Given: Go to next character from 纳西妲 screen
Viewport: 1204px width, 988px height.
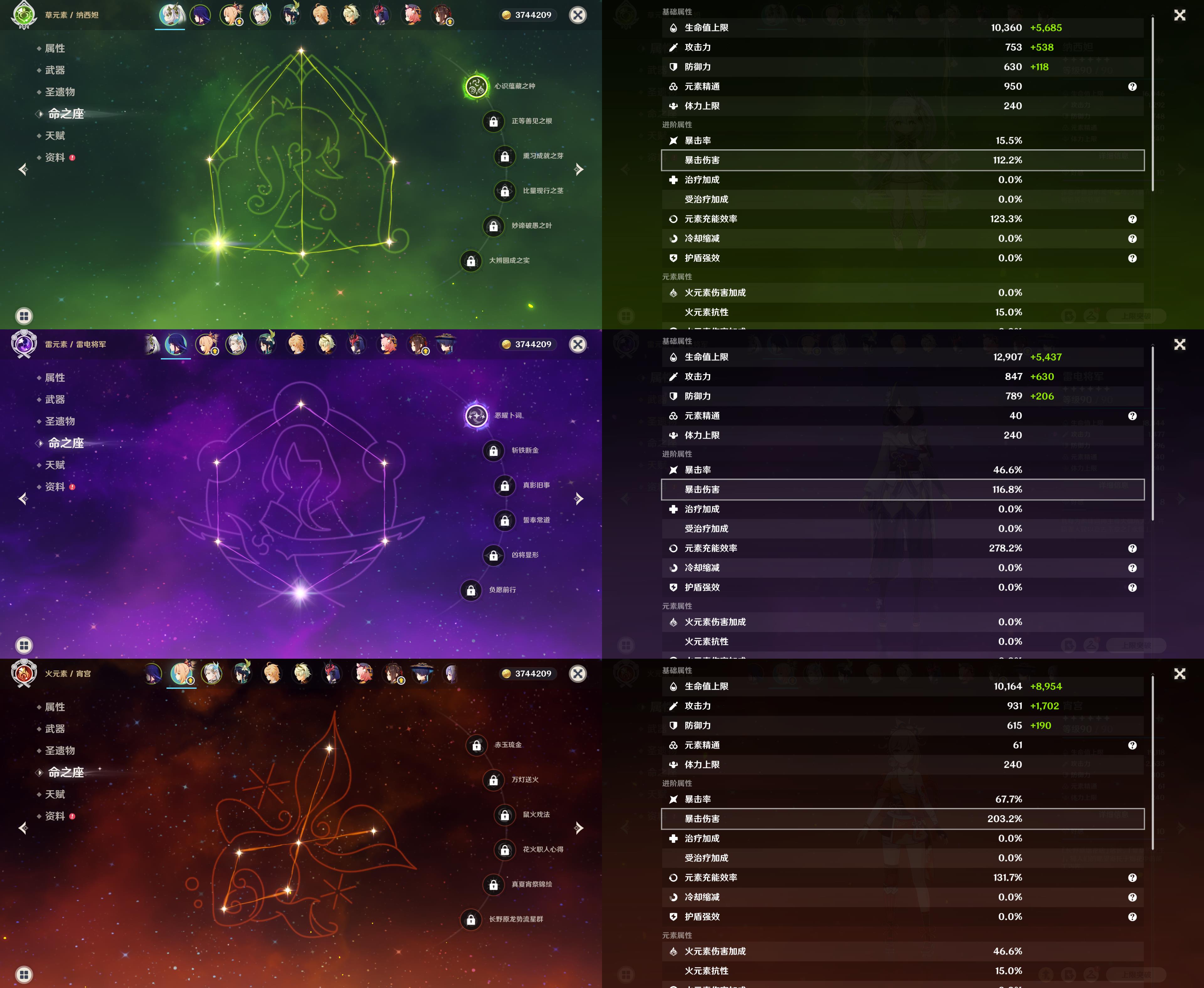Looking at the screenshot, I should pyautogui.click(x=578, y=169).
